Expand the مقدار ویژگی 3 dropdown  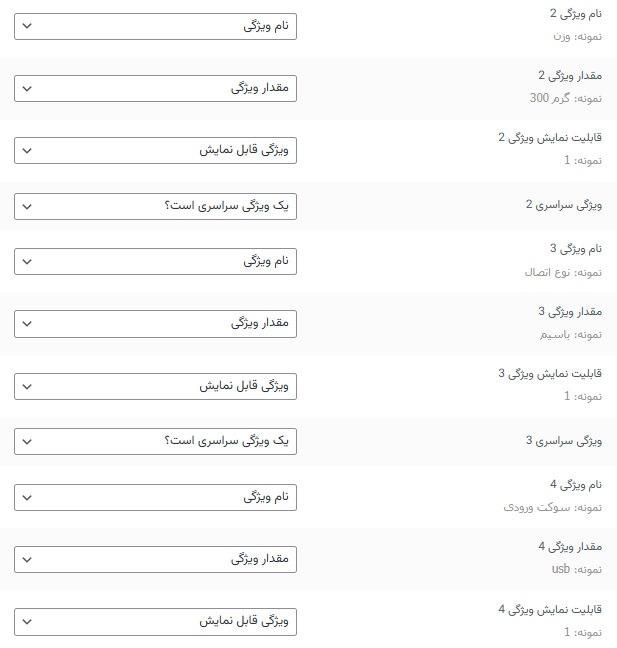155,324
